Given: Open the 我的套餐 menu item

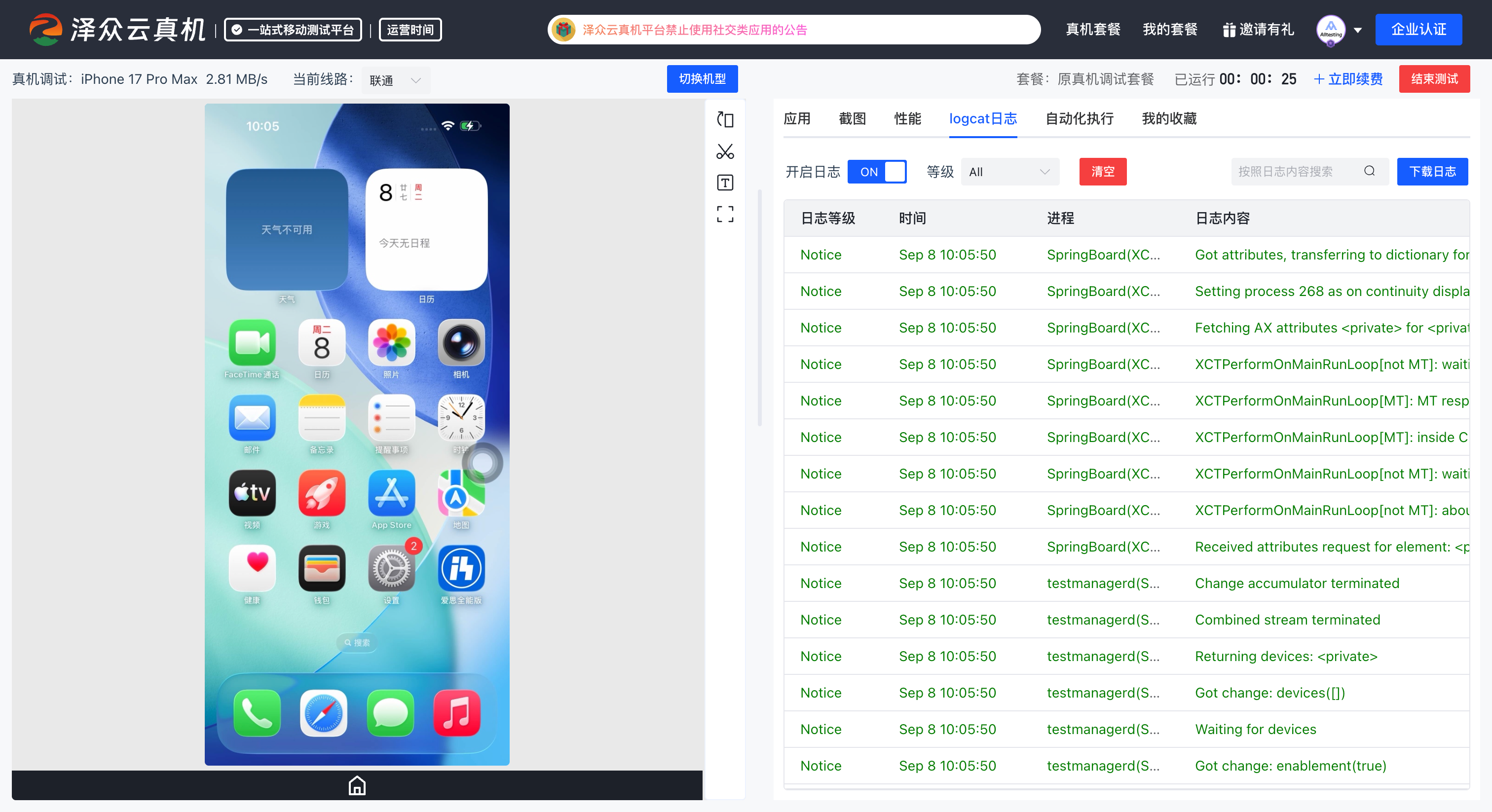Looking at the screenshot, I should [1169, 30].
